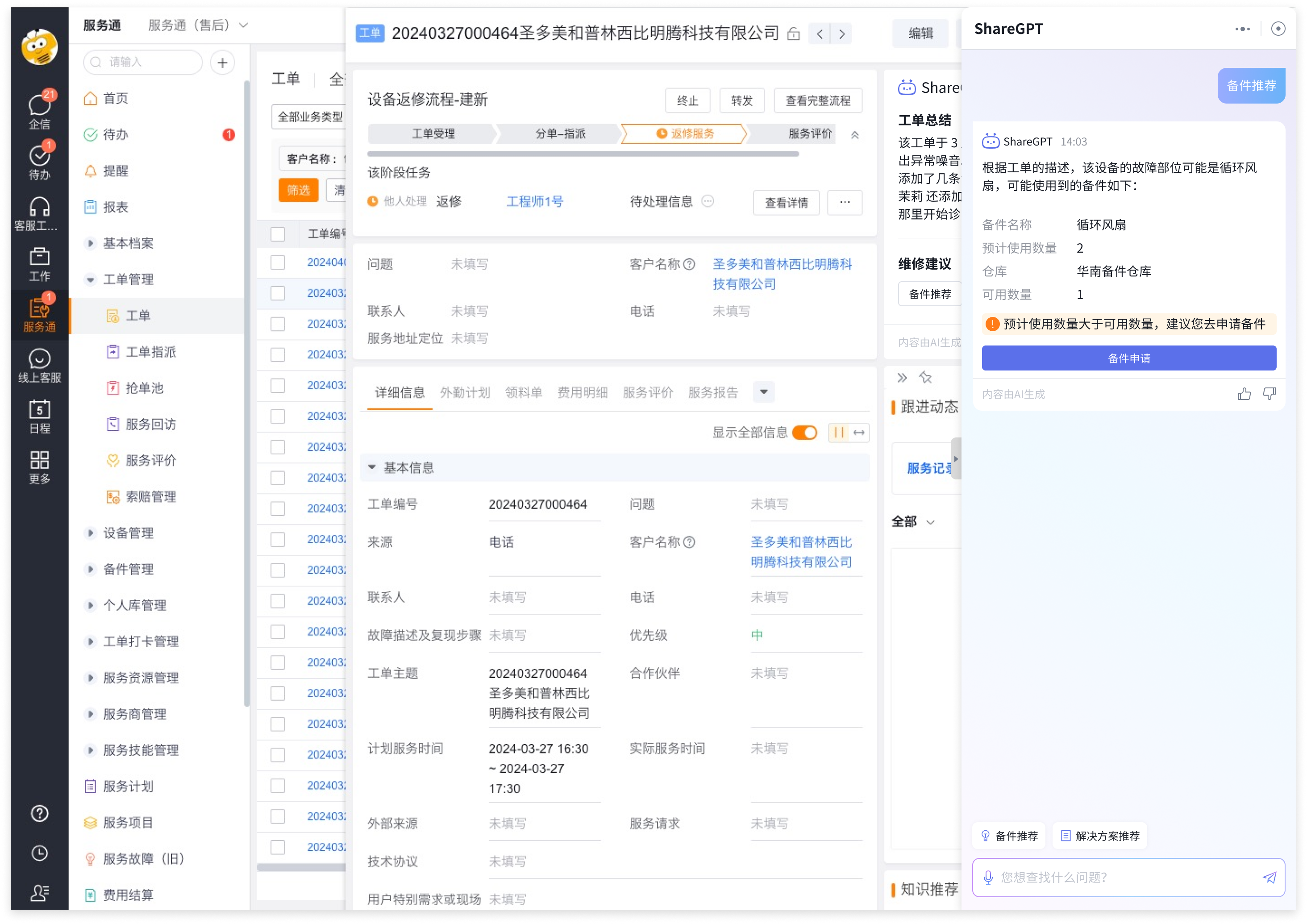1307x924 pixels.
Task: Click the 请输入 search field
Action: point(143,62)
